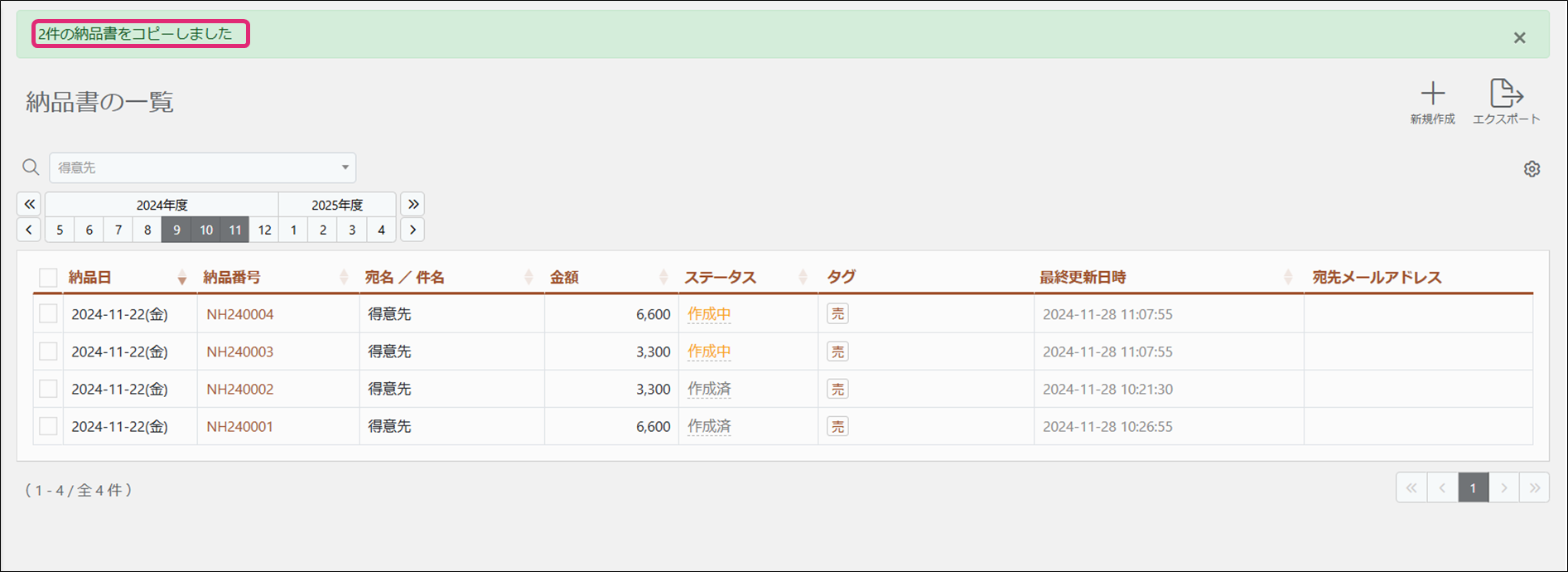Image resolution: width=1568 pixels, height=572 pixels.
Task: Jump to next fiscal year double-arrow
Action: tap(413, 204)
